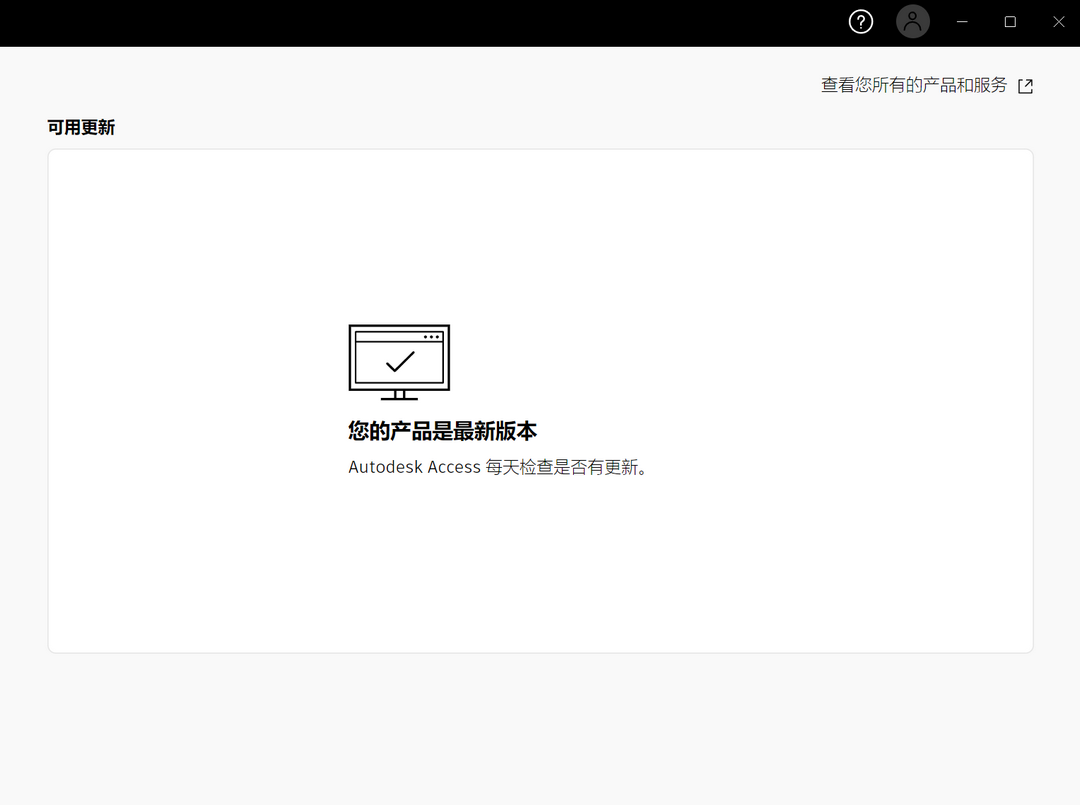Select the monitor checkmark illustration
This screenshot has height=805, width=1080.
click(398, 360)
